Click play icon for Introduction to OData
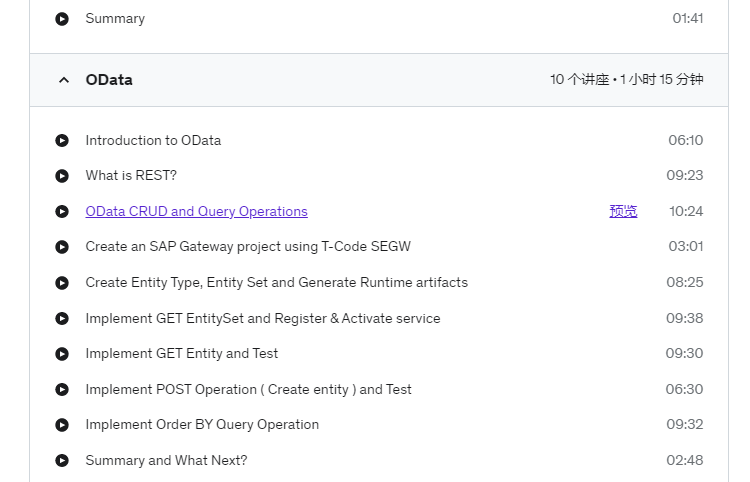 [x=62, y=141]
